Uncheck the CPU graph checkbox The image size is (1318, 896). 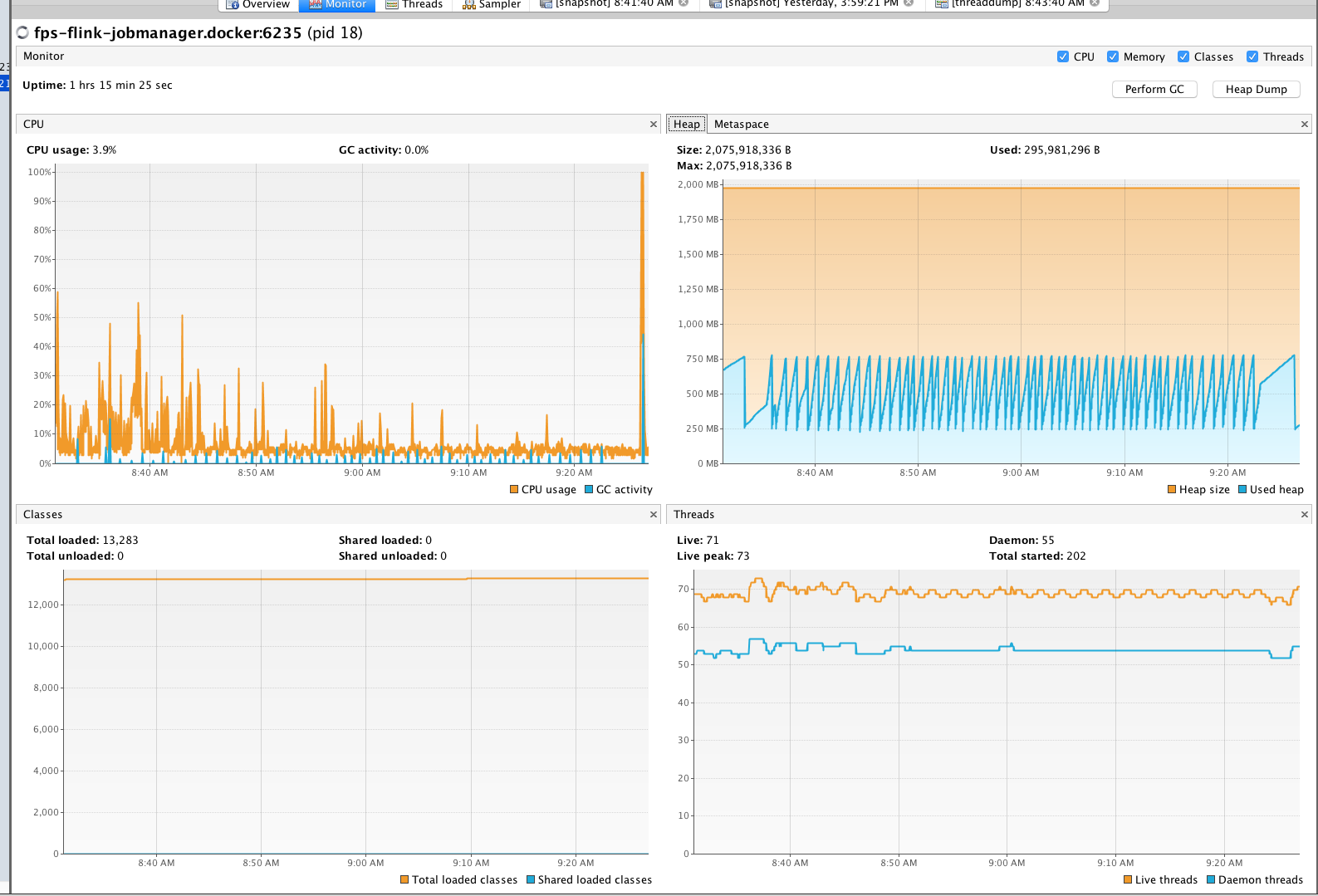click(1063, 56)
